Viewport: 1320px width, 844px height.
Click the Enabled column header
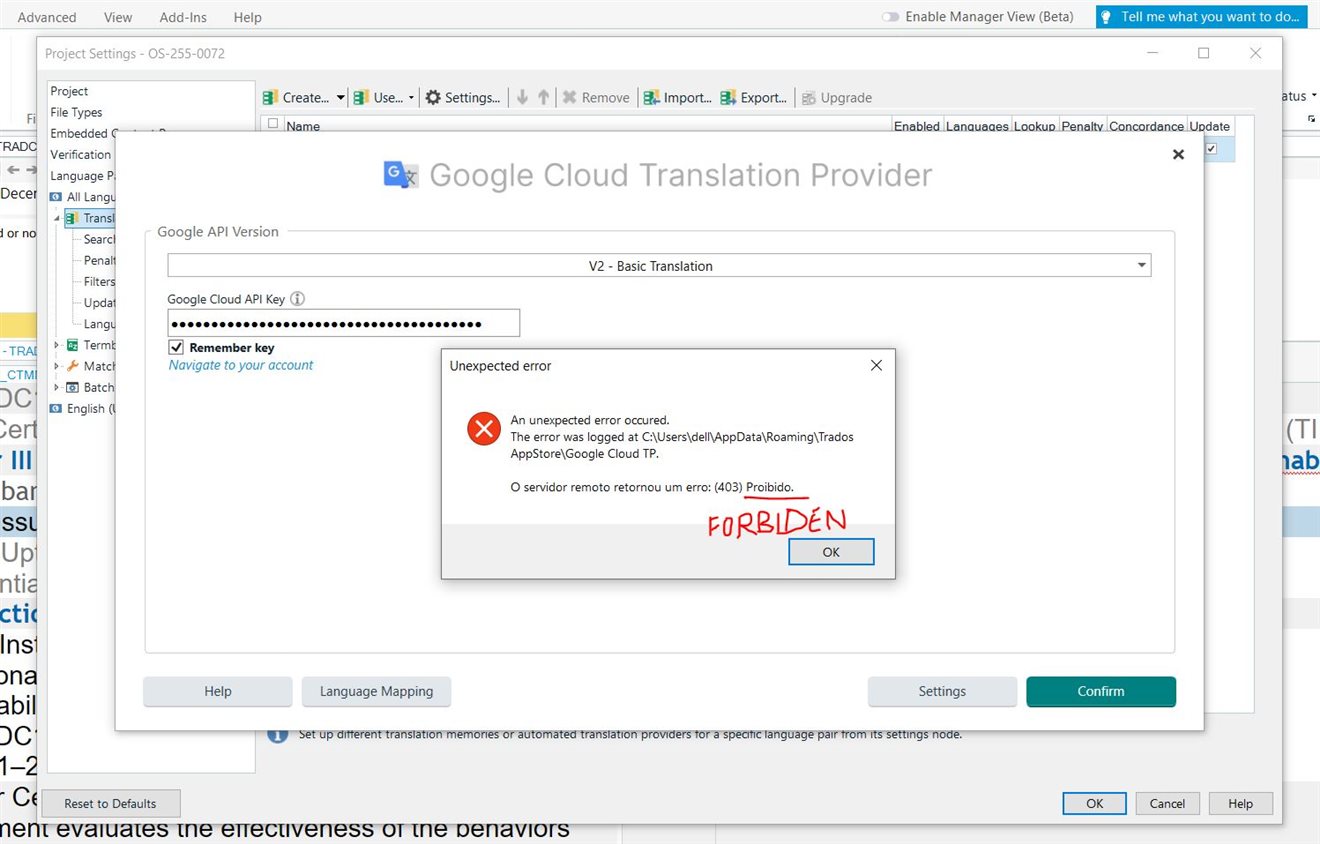[x=916, y=126]
